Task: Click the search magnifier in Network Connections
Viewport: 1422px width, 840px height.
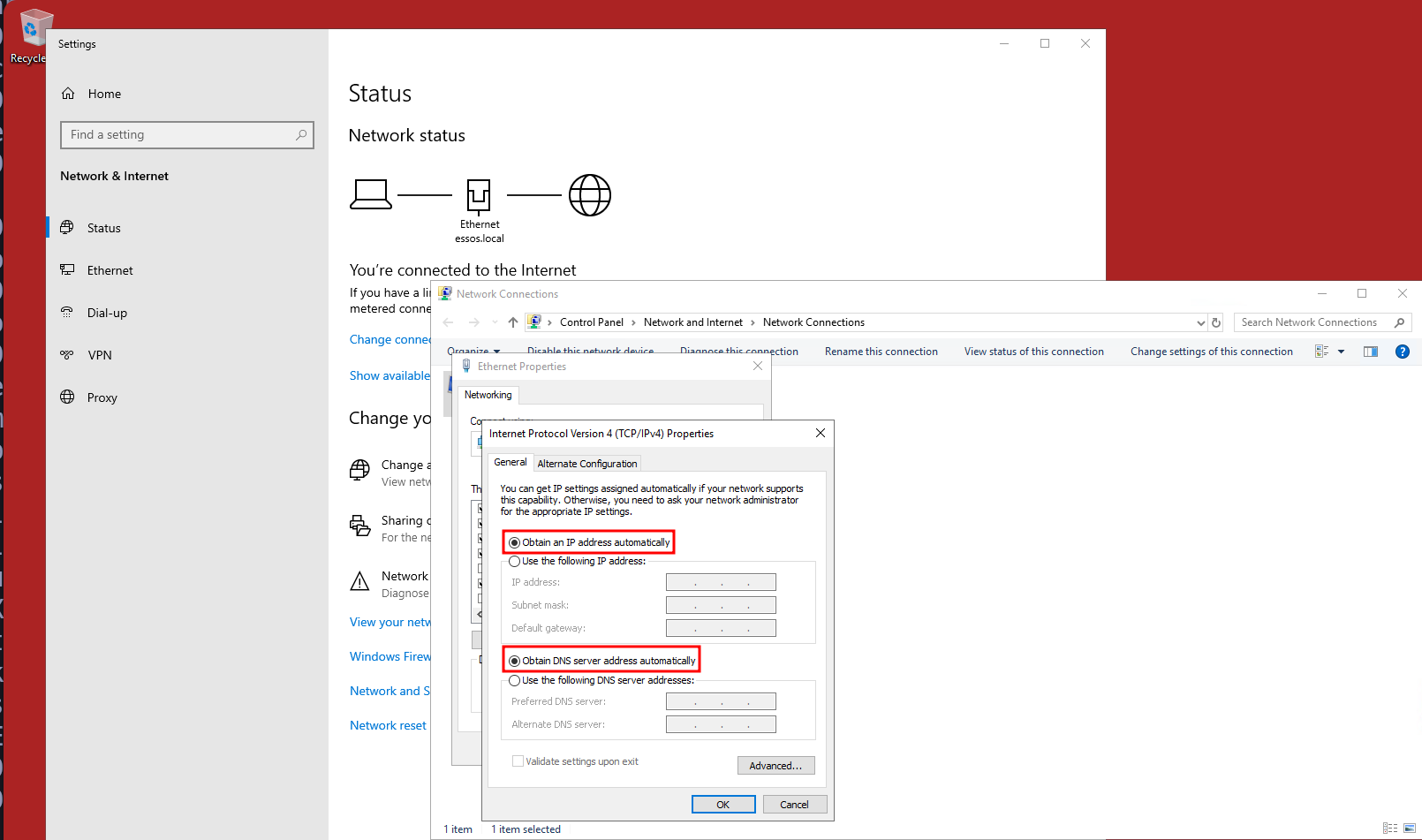Action: coord(1399,323)
